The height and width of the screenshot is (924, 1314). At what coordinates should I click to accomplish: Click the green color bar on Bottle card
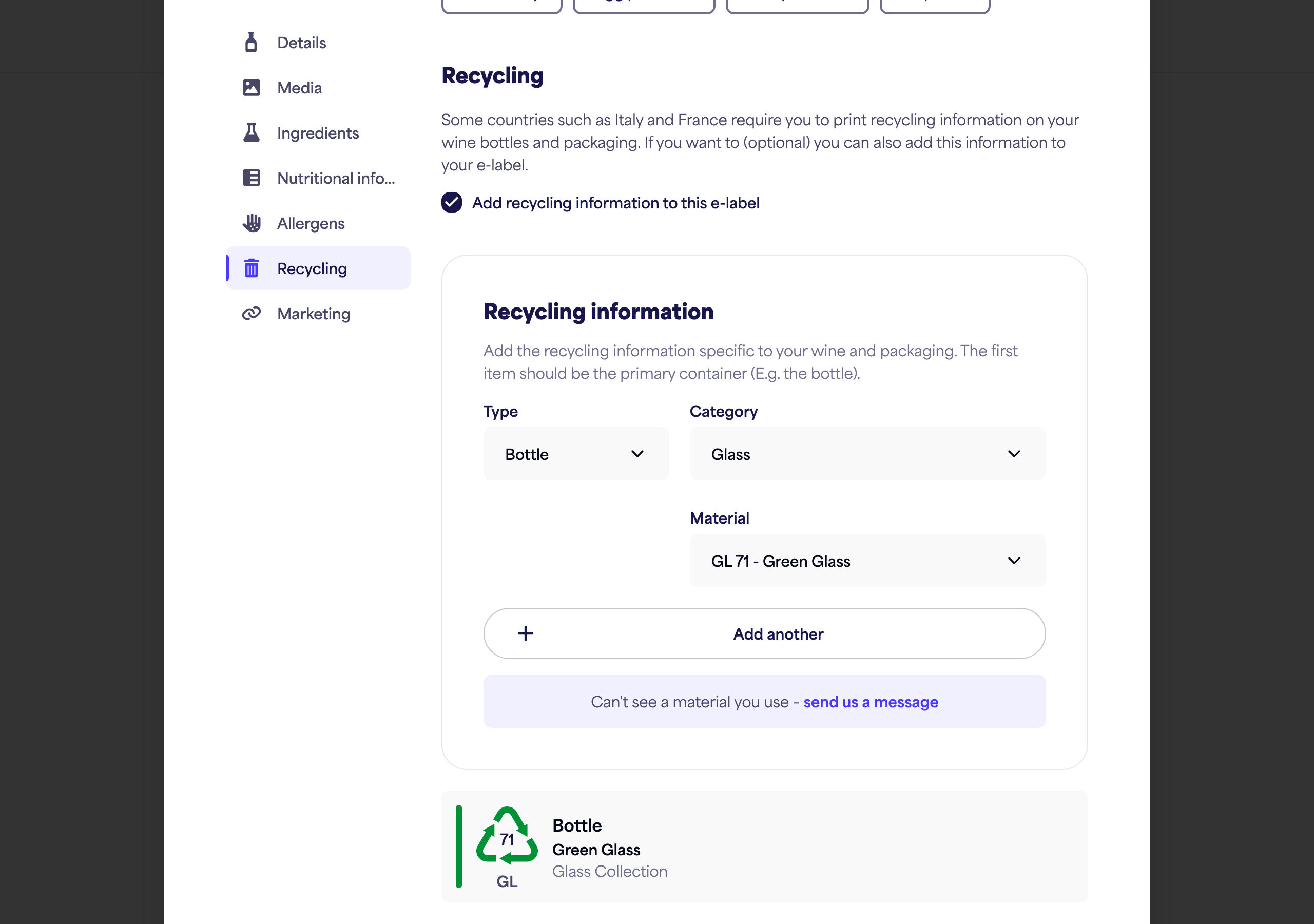click(458, 846)
